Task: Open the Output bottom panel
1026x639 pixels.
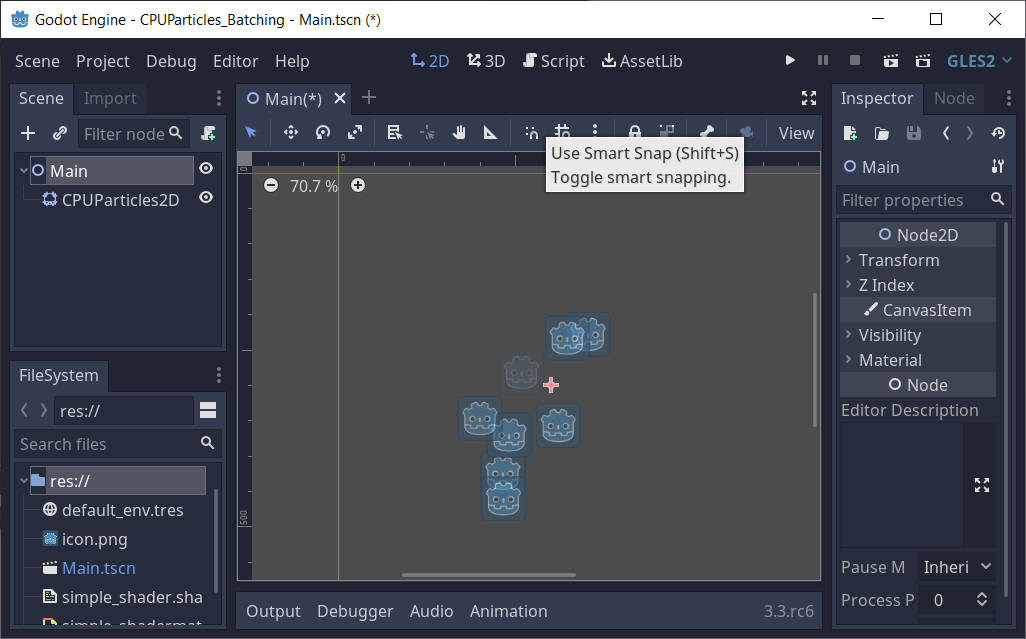Action: pyautogui.click(x=273, y=611)
